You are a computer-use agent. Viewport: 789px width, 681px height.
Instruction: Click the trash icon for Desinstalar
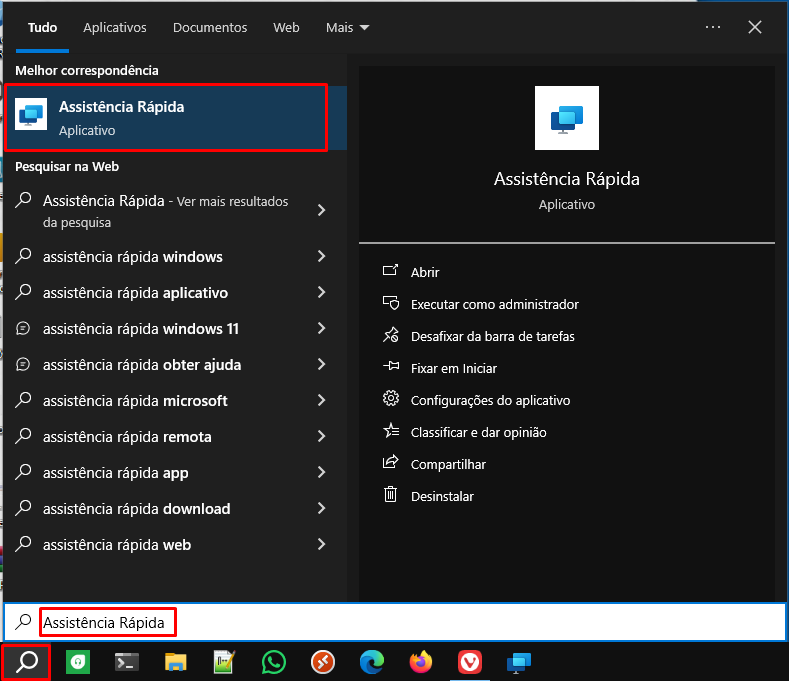pos(390,495)
